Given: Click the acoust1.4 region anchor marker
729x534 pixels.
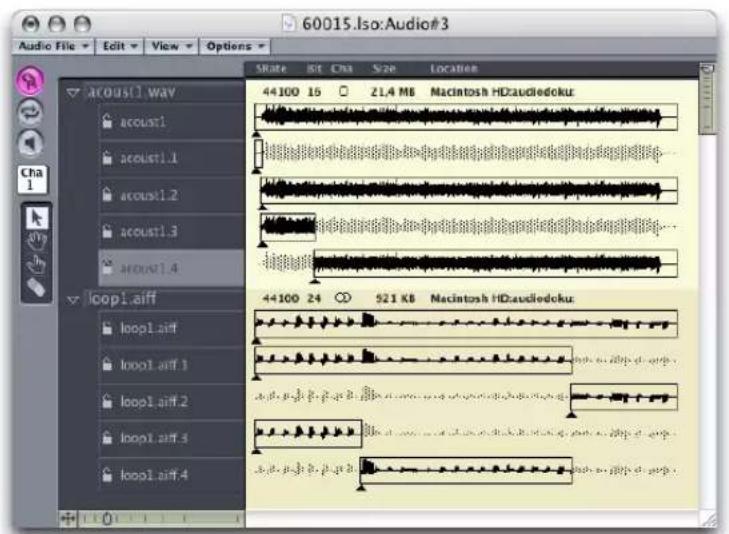Looking at the screenshot, I should (x=315, y=281).
